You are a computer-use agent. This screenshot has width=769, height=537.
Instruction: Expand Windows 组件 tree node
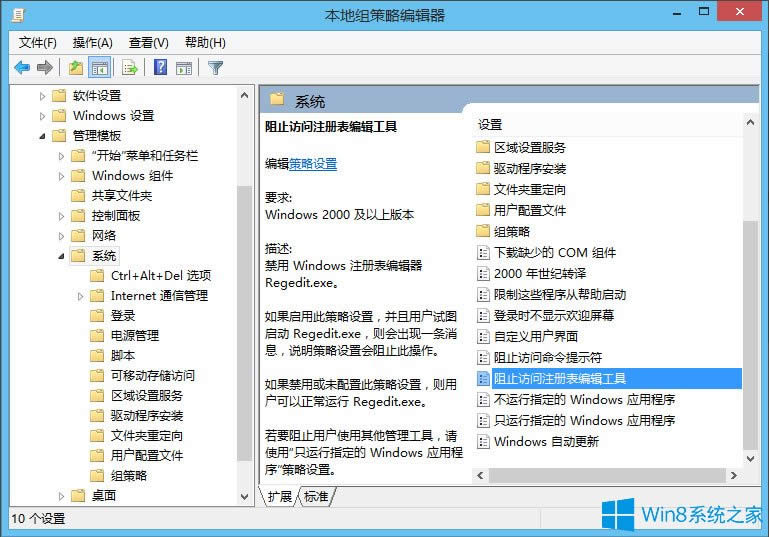(x=61, y=176)
